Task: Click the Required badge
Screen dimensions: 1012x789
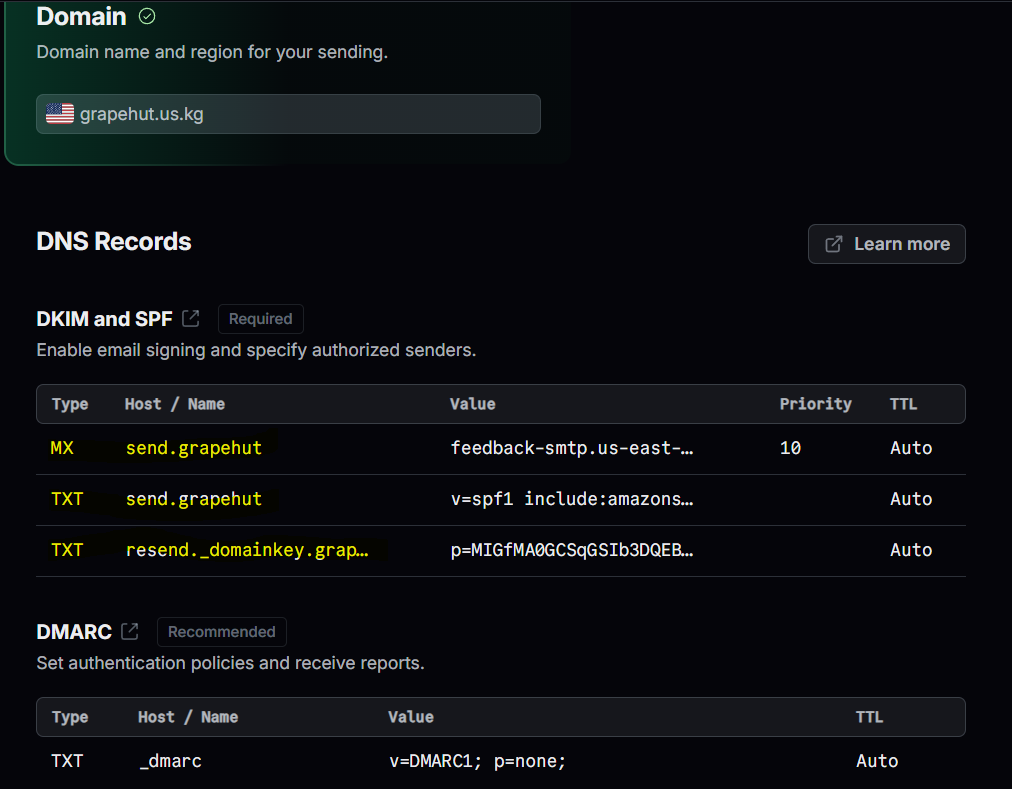Action: pos(260,319)
